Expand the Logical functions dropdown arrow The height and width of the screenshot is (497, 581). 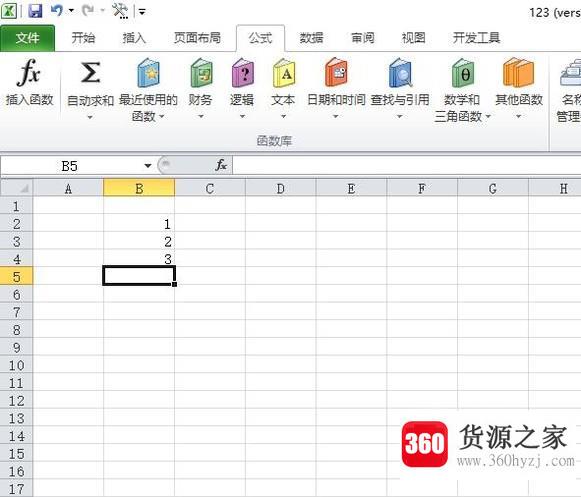pyautogui.click(x=242, y=116)
